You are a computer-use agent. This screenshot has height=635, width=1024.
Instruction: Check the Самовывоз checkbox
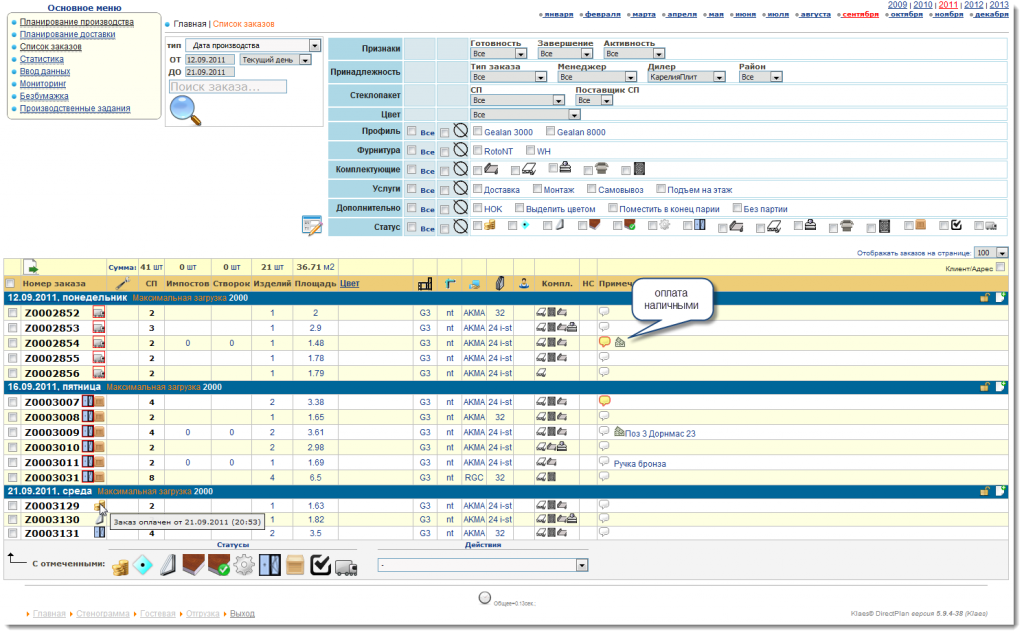click(x=592, y=189)
